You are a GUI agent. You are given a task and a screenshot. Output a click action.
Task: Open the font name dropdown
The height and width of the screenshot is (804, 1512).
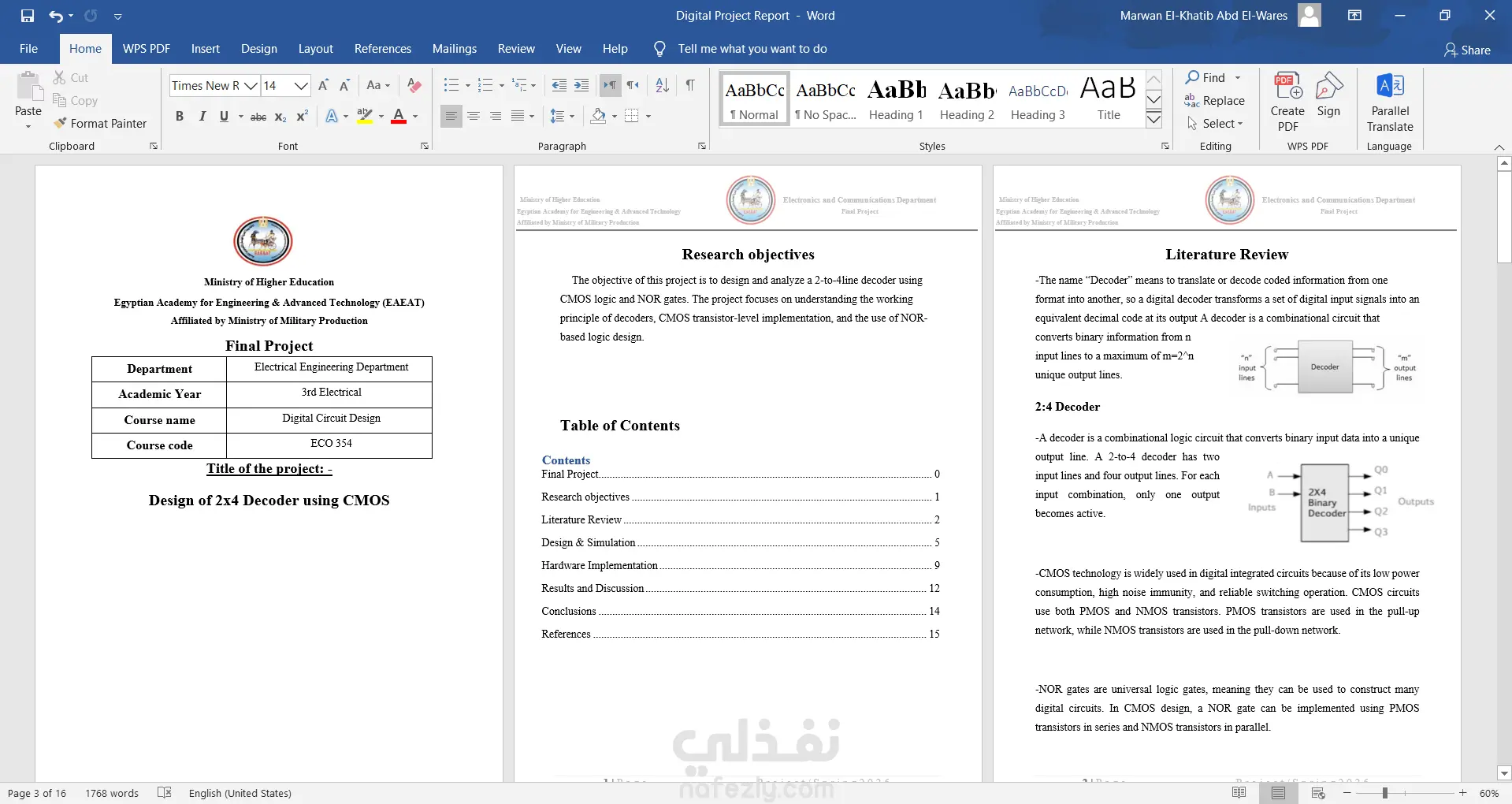point(251,86)
